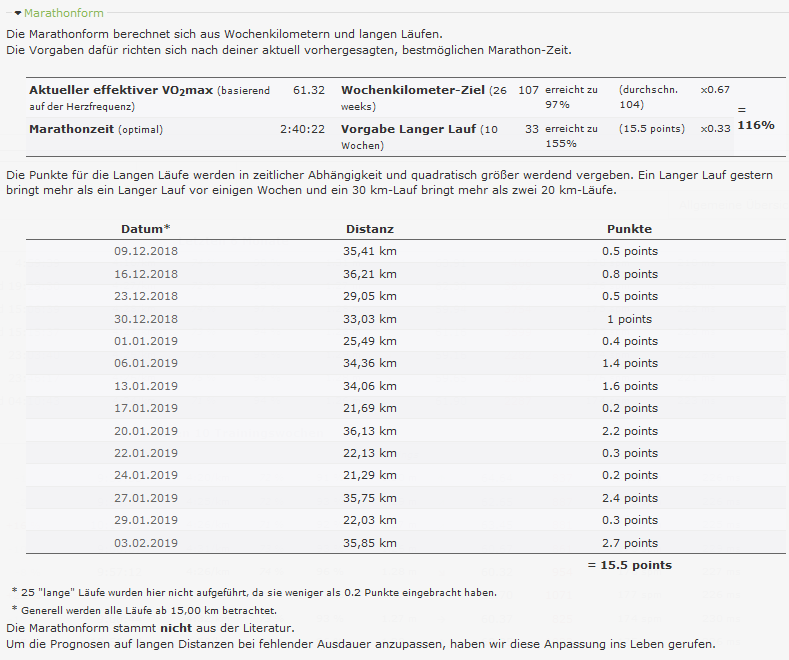Image resolution: width=789 pixels, height=660 pixels.
Task: Collapse the Marathonform section triangle
Action: click(18, 14)
